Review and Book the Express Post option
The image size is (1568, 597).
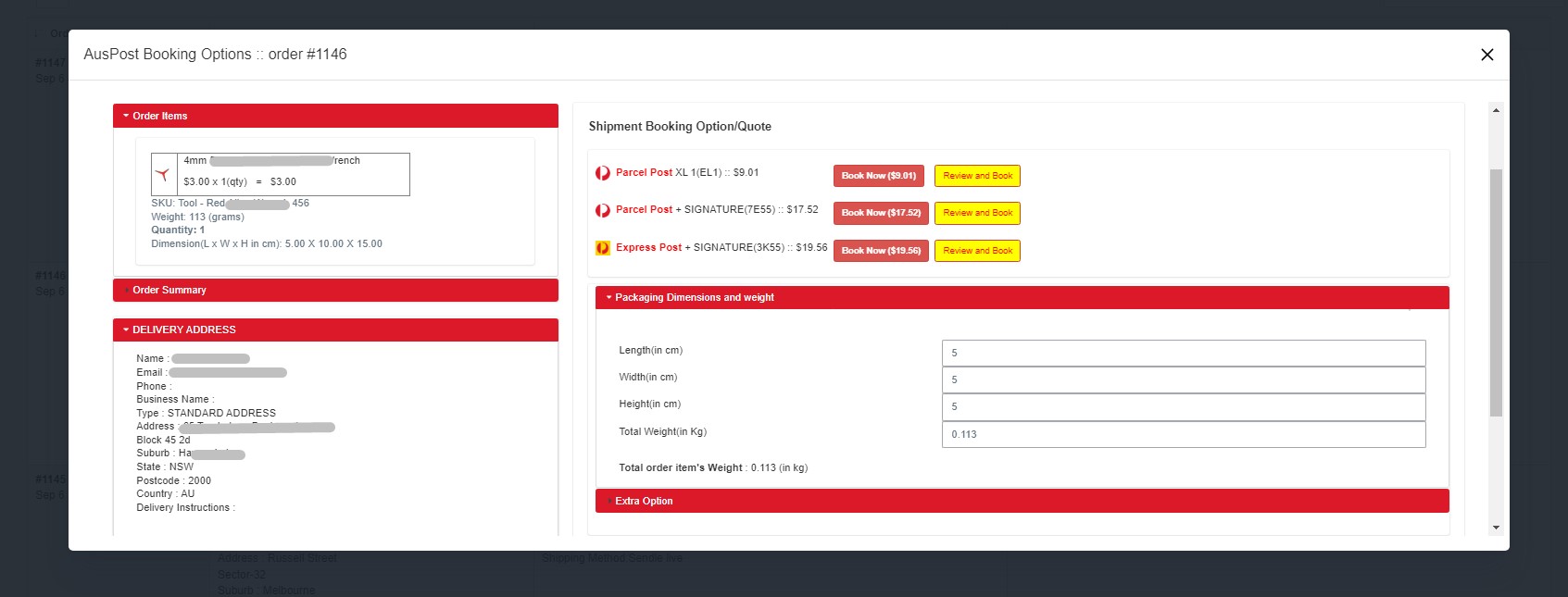977,251
